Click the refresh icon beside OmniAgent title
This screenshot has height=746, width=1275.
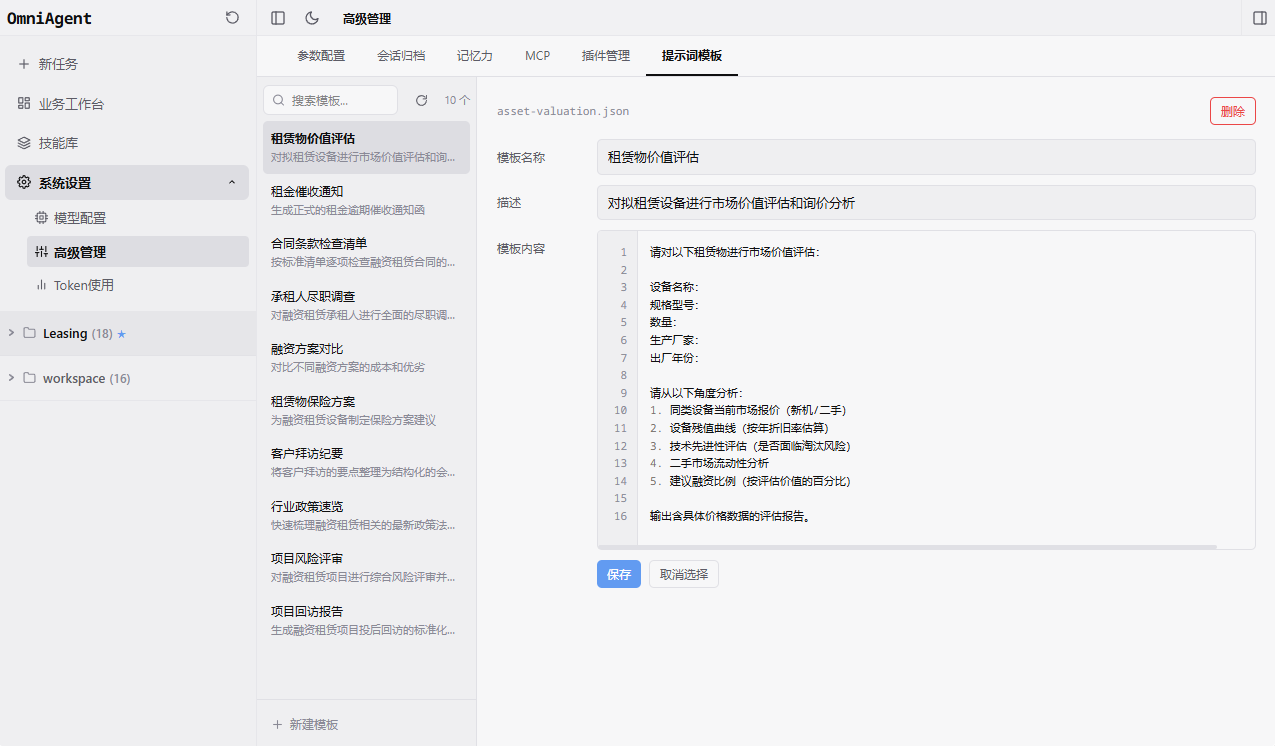[232, 18]
